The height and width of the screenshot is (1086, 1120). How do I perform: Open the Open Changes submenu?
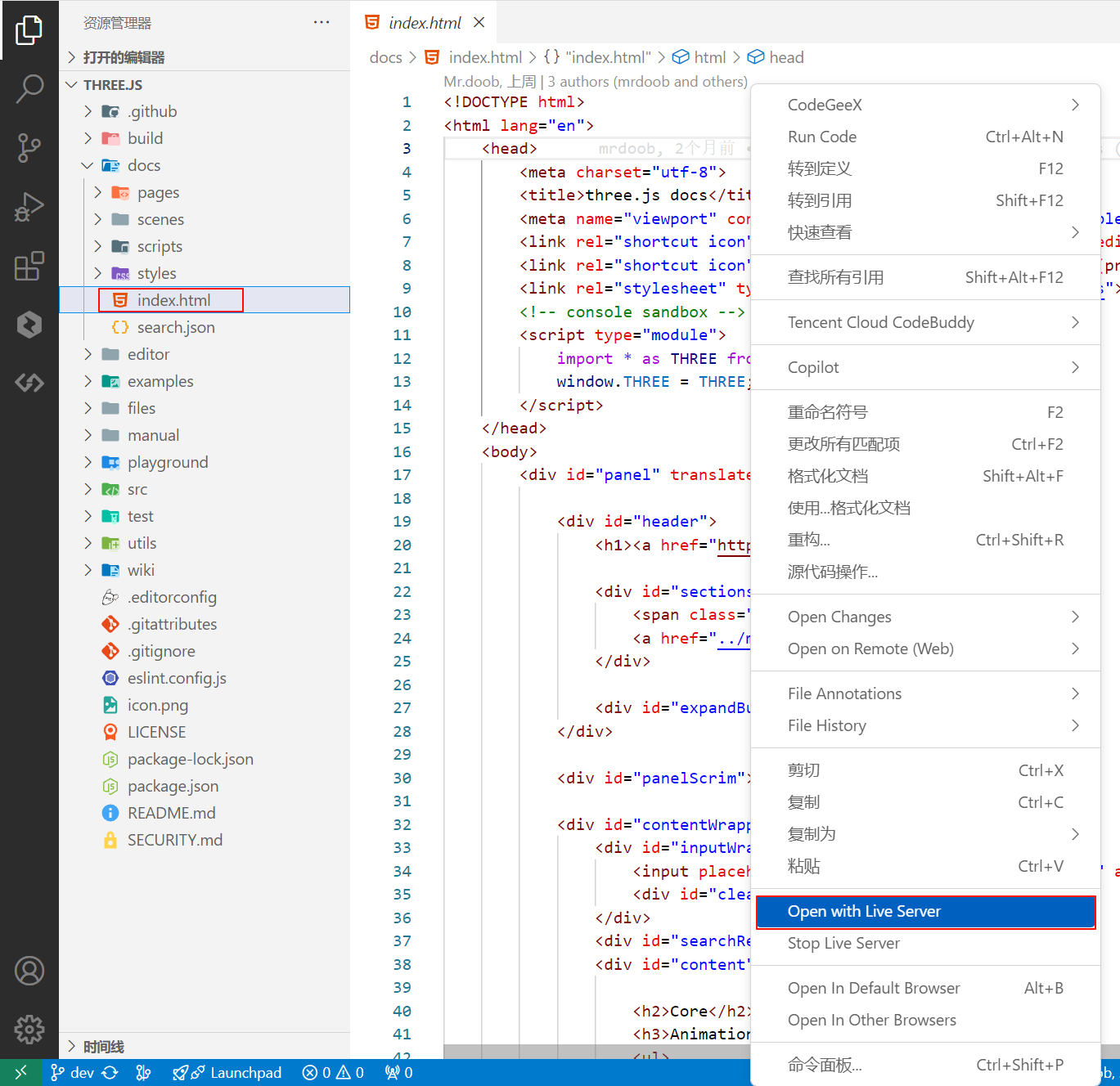click(925, 617)
